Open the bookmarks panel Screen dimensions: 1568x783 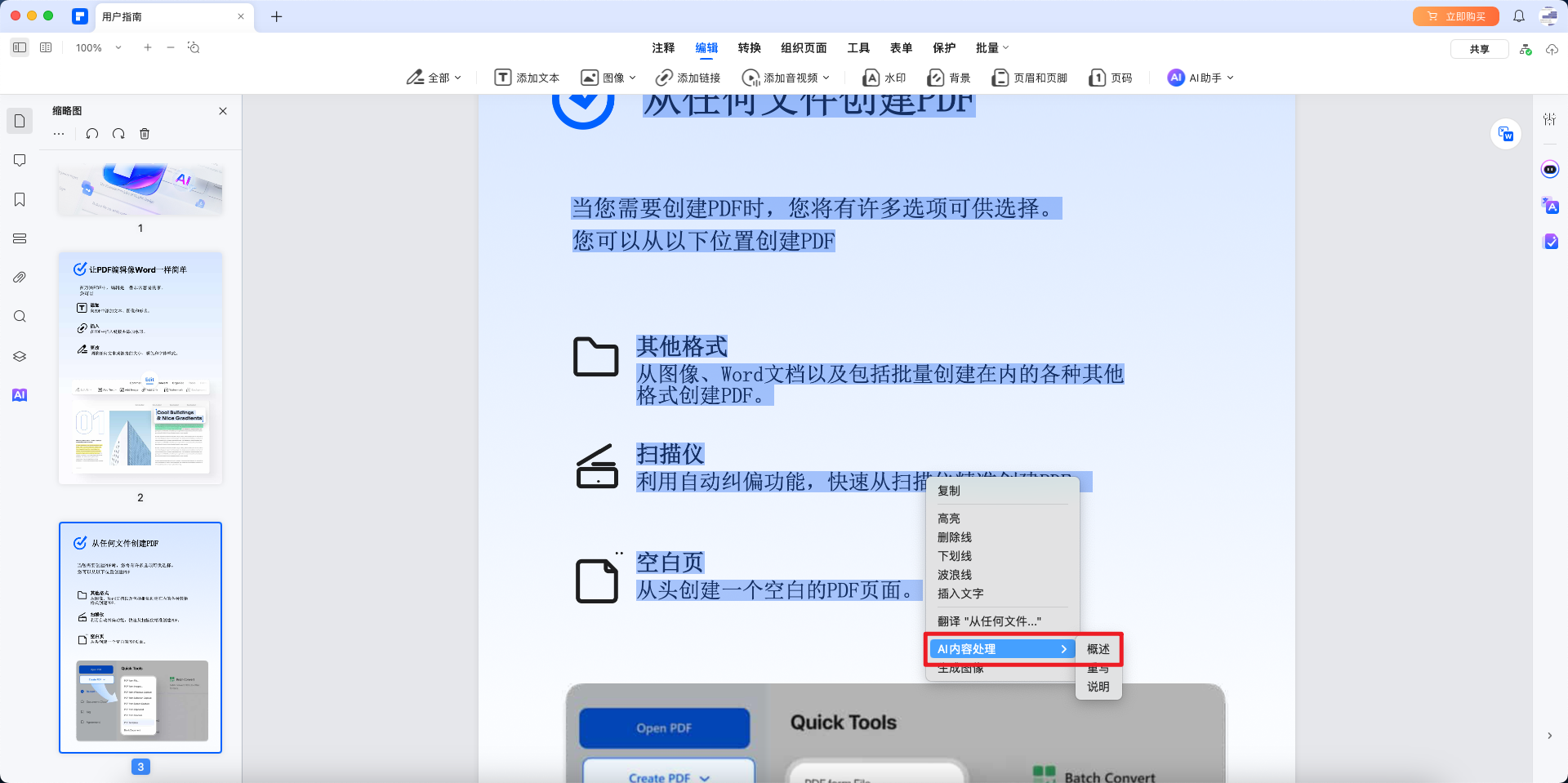(x=20, y=199)
